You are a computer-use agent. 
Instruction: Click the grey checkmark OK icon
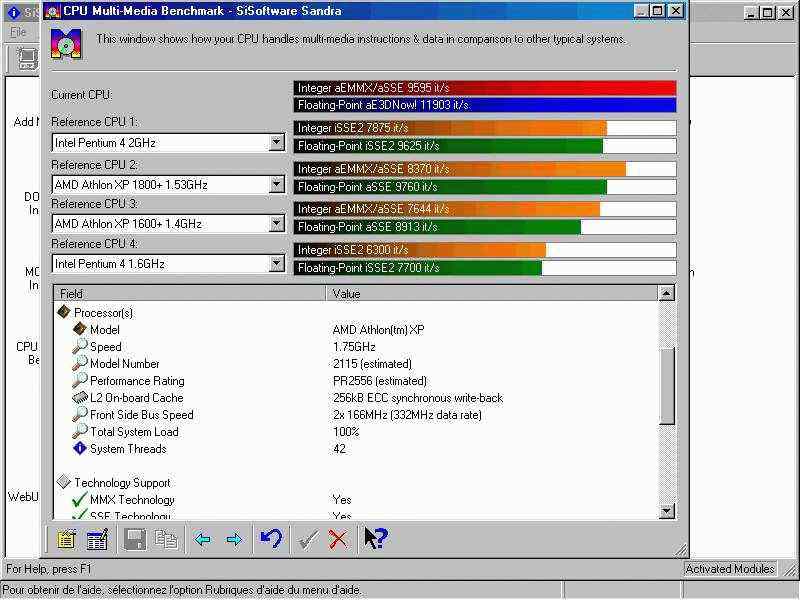(308, 539)
